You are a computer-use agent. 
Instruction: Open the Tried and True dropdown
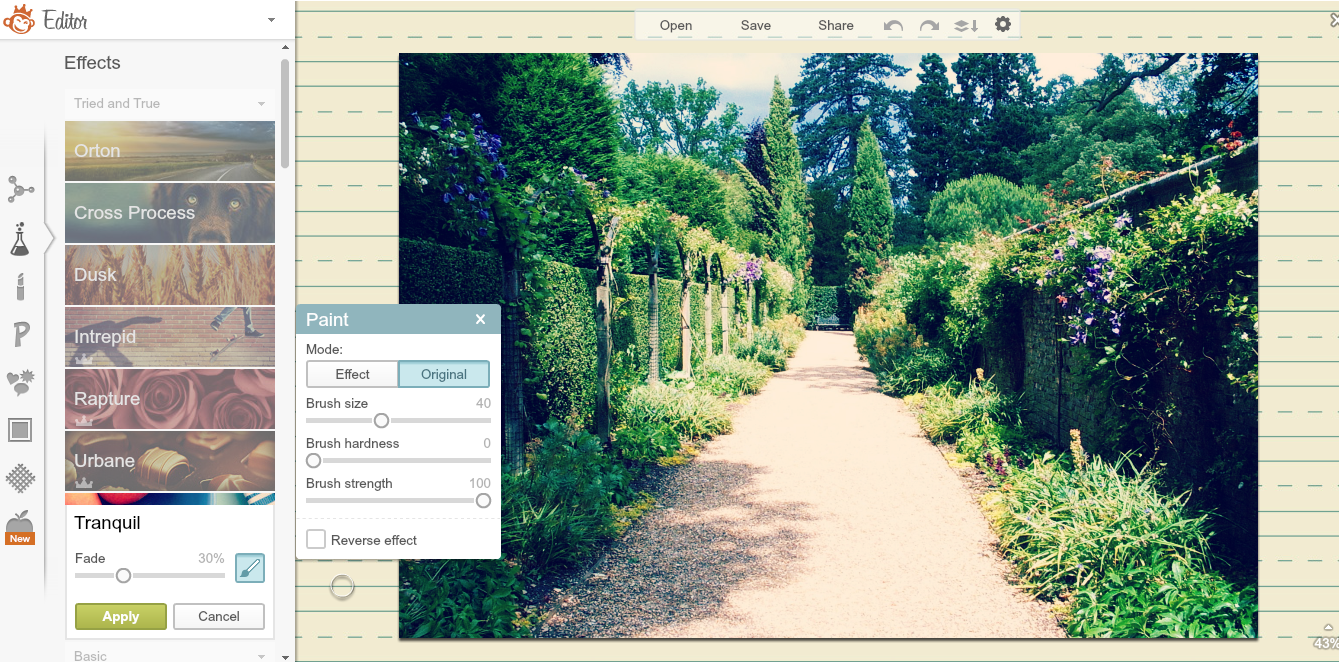coord(169,103)
